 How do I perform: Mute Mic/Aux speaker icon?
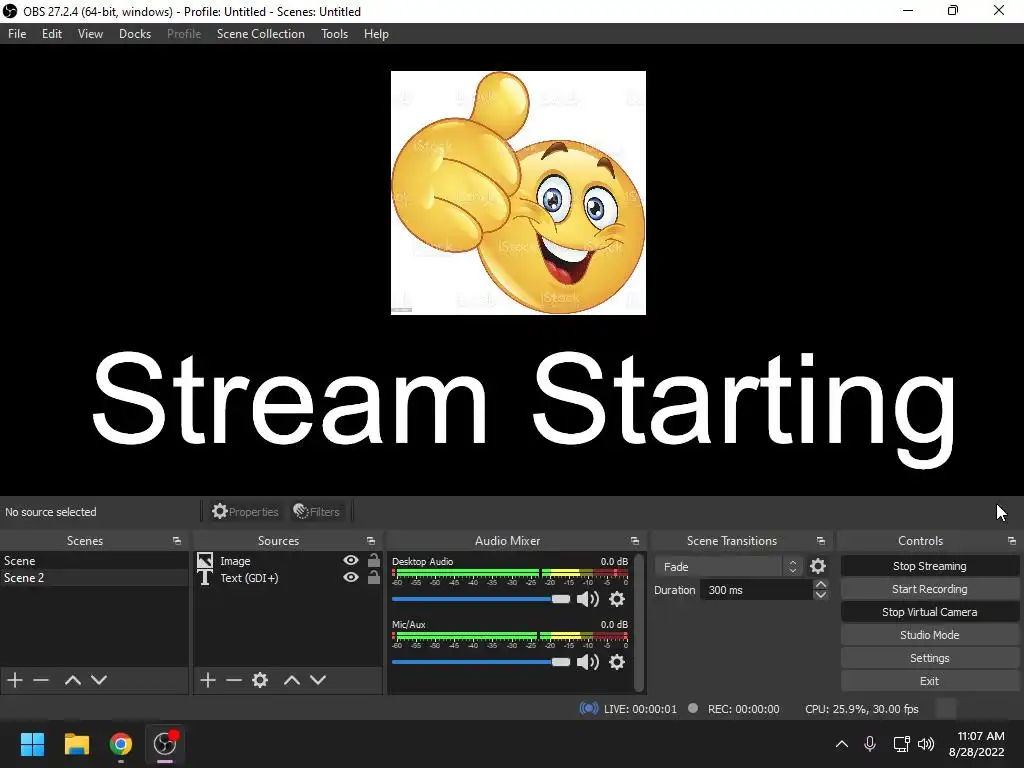[x=588, y=662]
